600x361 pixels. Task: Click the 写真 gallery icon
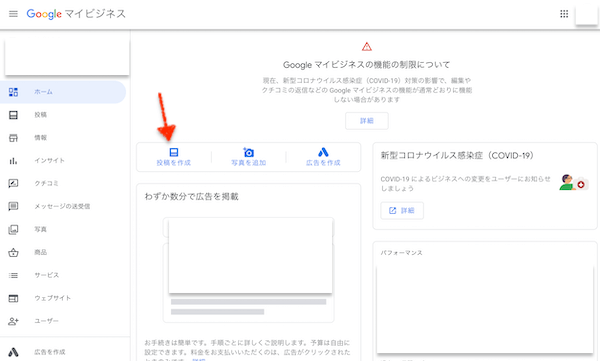13,229
